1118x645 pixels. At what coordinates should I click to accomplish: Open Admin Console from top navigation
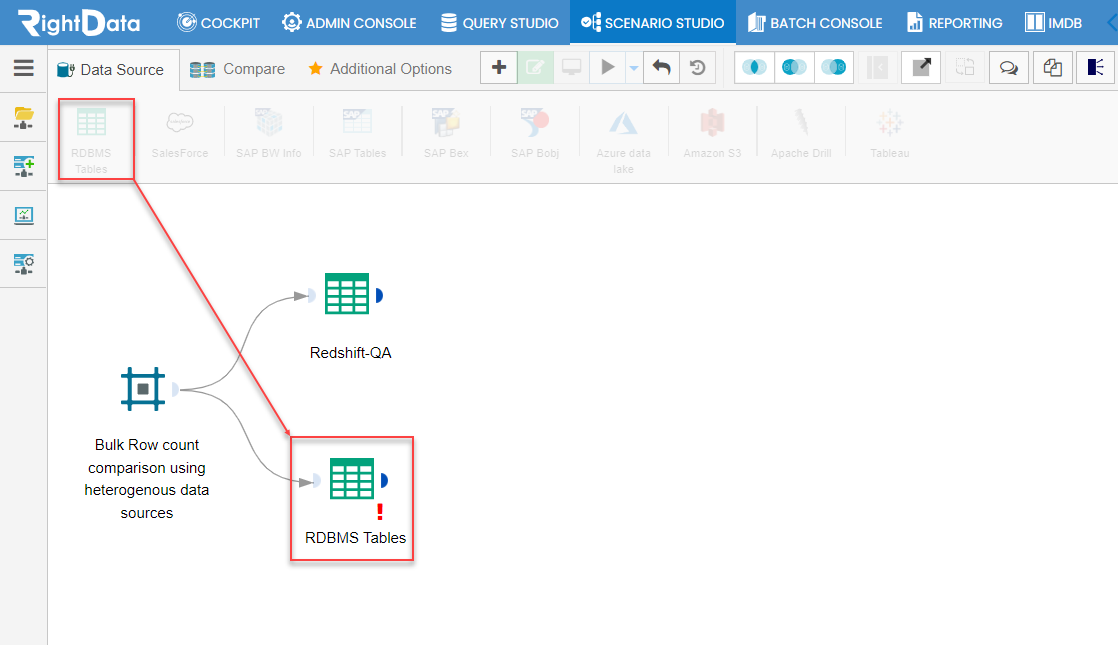(349, 23)
